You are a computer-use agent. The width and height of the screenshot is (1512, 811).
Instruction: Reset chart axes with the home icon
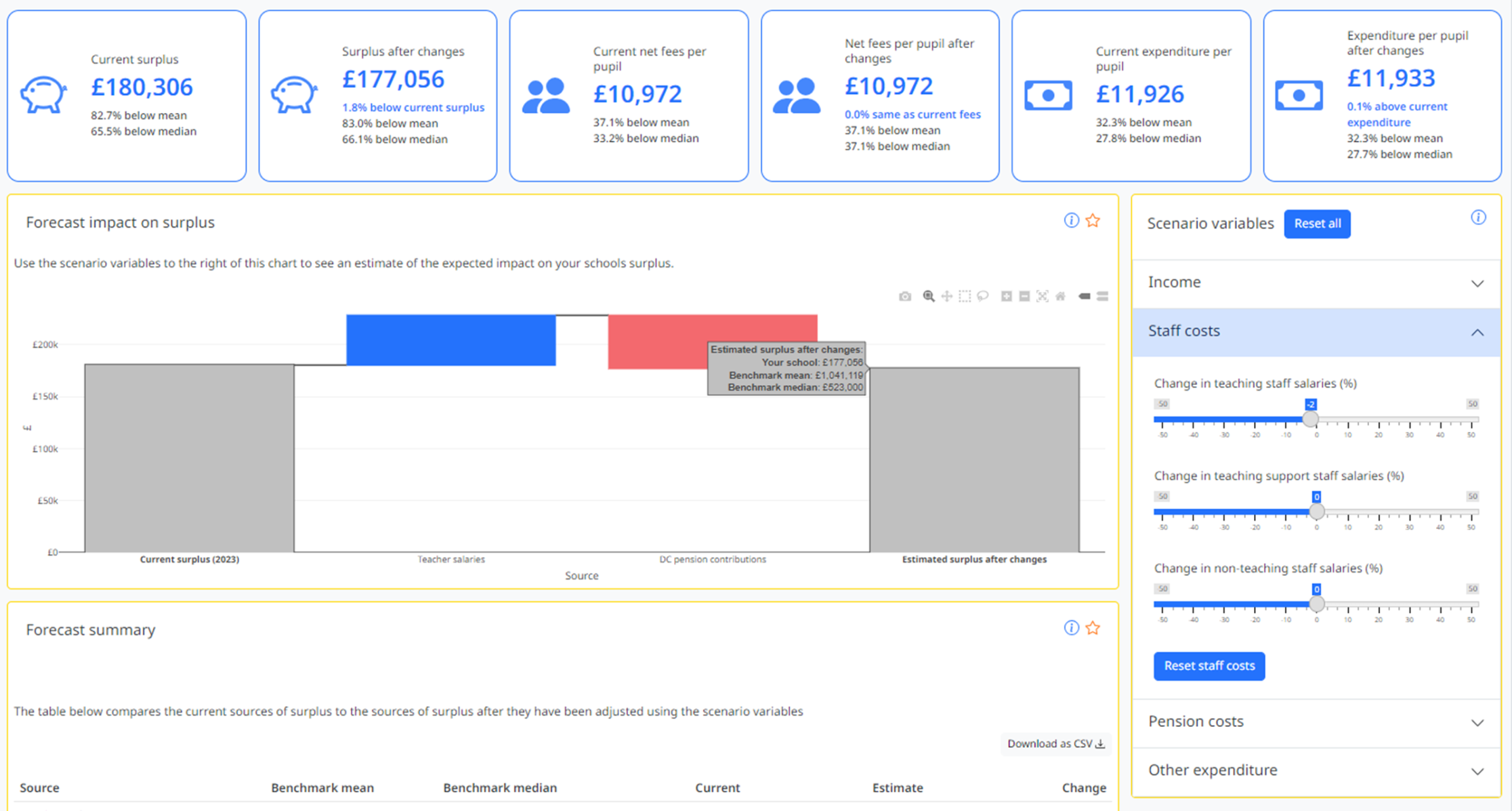pyautogui.click(x=1061, y=296)
